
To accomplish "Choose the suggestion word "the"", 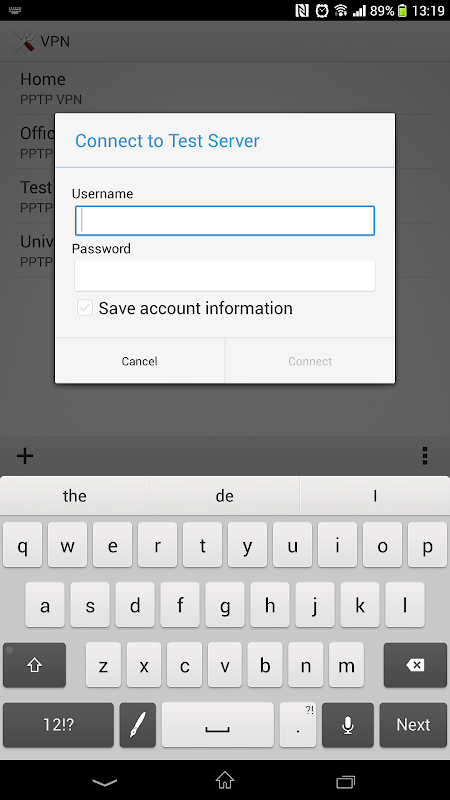I will [x=74, y=495].
